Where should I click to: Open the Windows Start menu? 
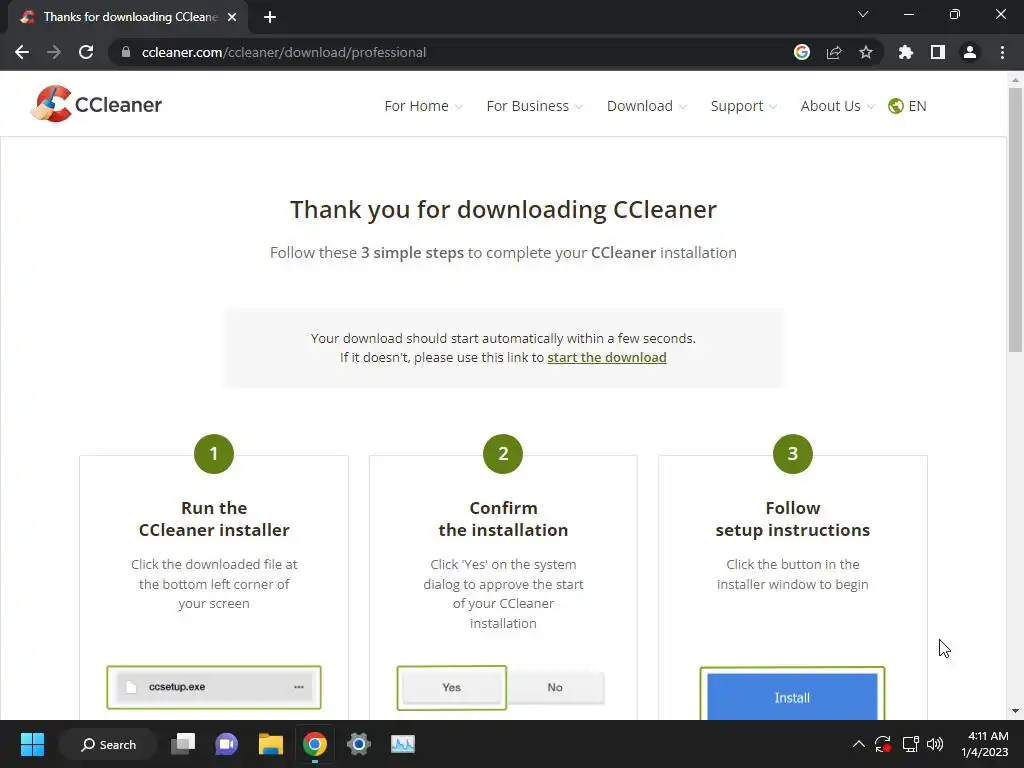point(32,744)
